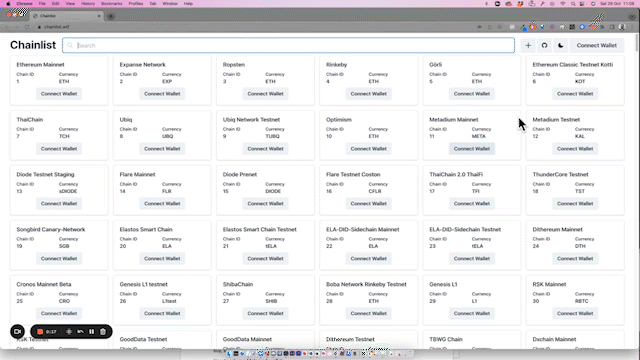Click the Chainlist logo heading

(x=33, y=45)
